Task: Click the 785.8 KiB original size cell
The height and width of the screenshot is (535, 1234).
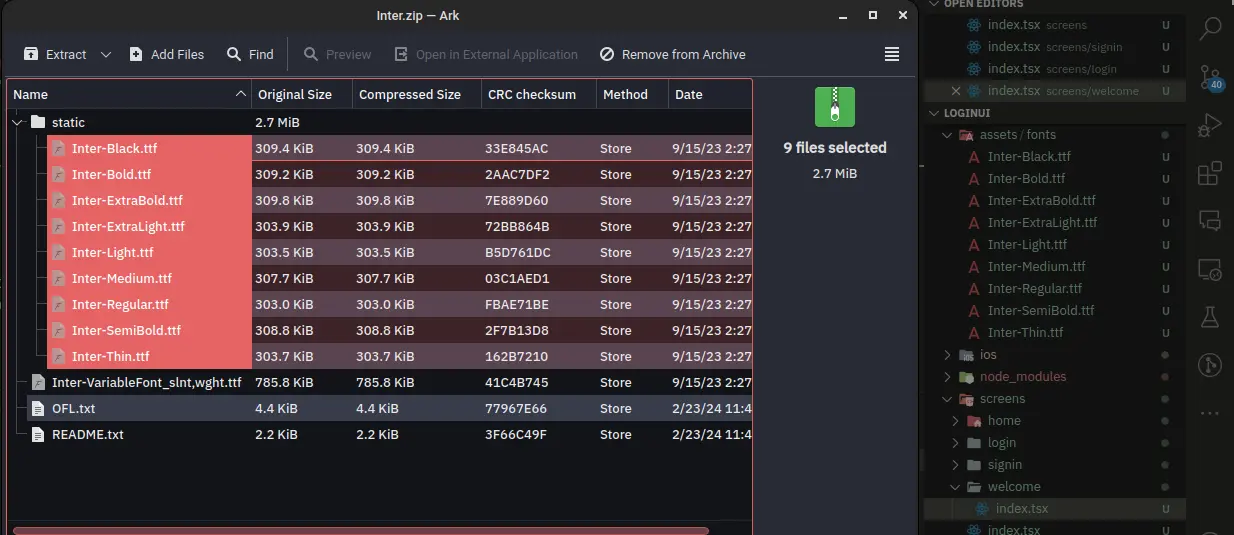Action: [x=285, y=382]
